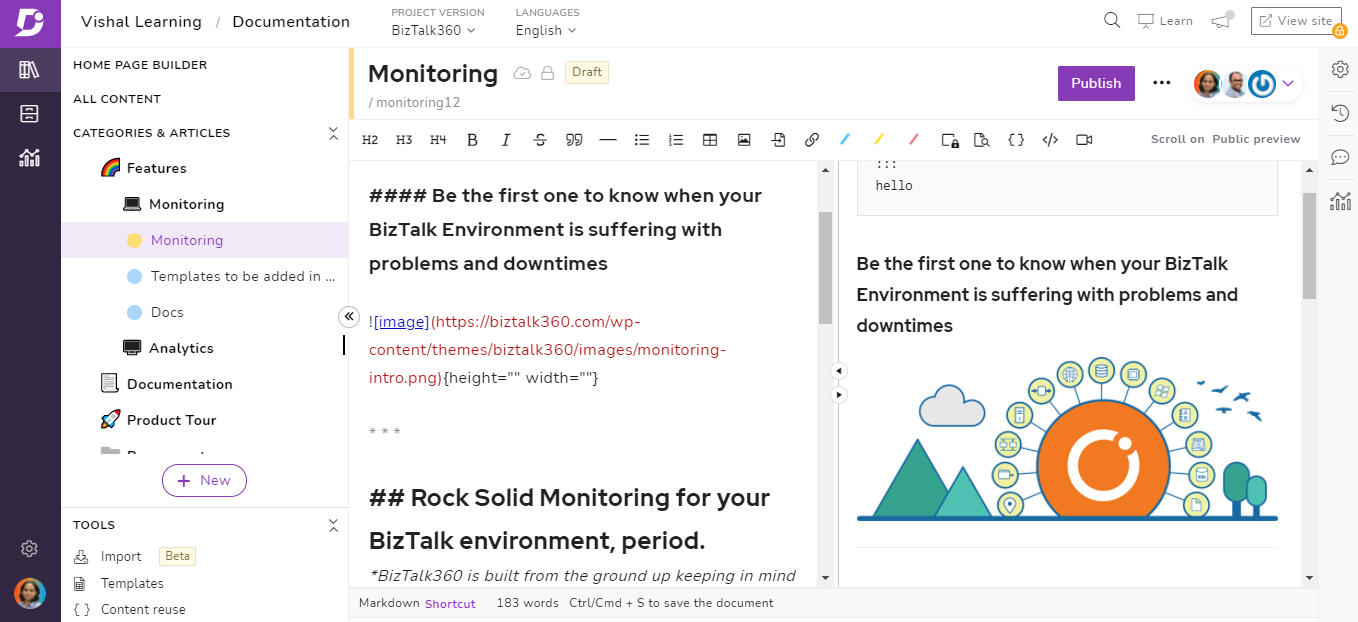The width and height of the screenshot is (1358, 622).
Task: Collapse the TOOLS section
Action: pos(334,525)
